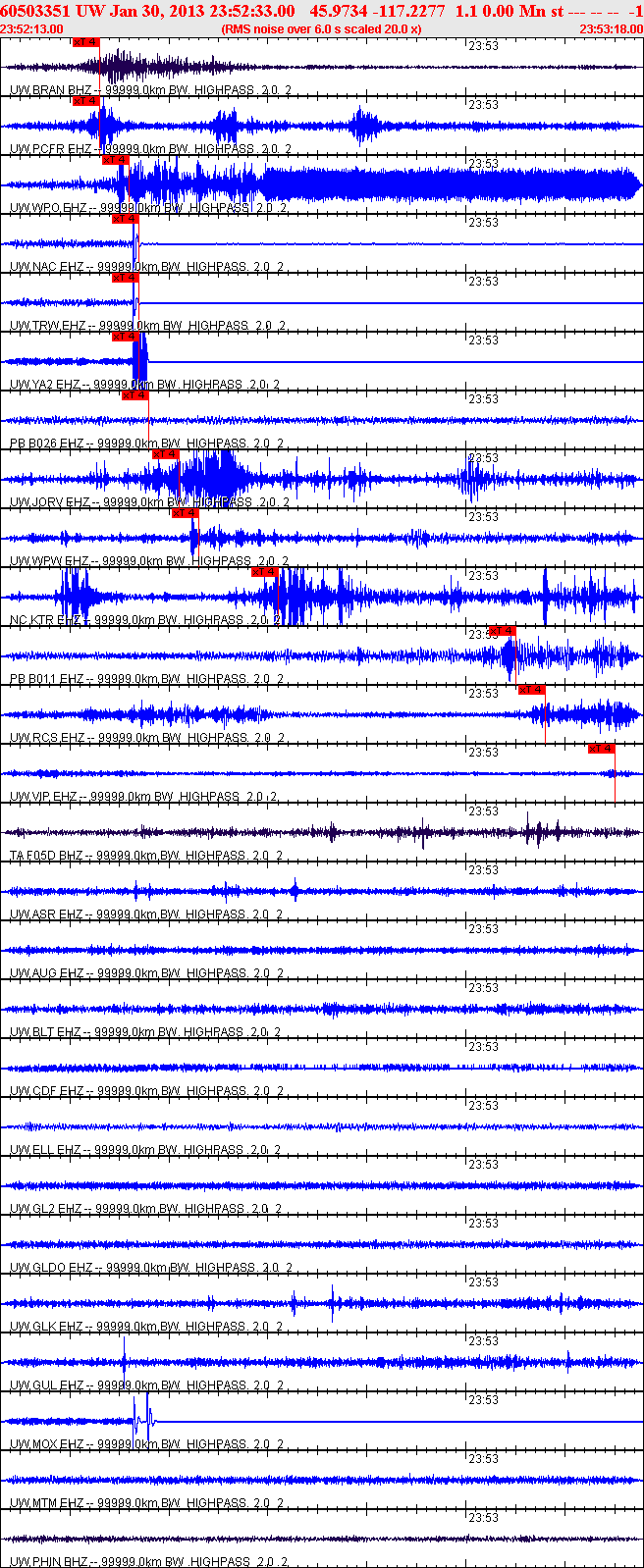Click the UW.GLK EHZ station label
This screenshot has width=644, height=1568.
coord(47,1327)
